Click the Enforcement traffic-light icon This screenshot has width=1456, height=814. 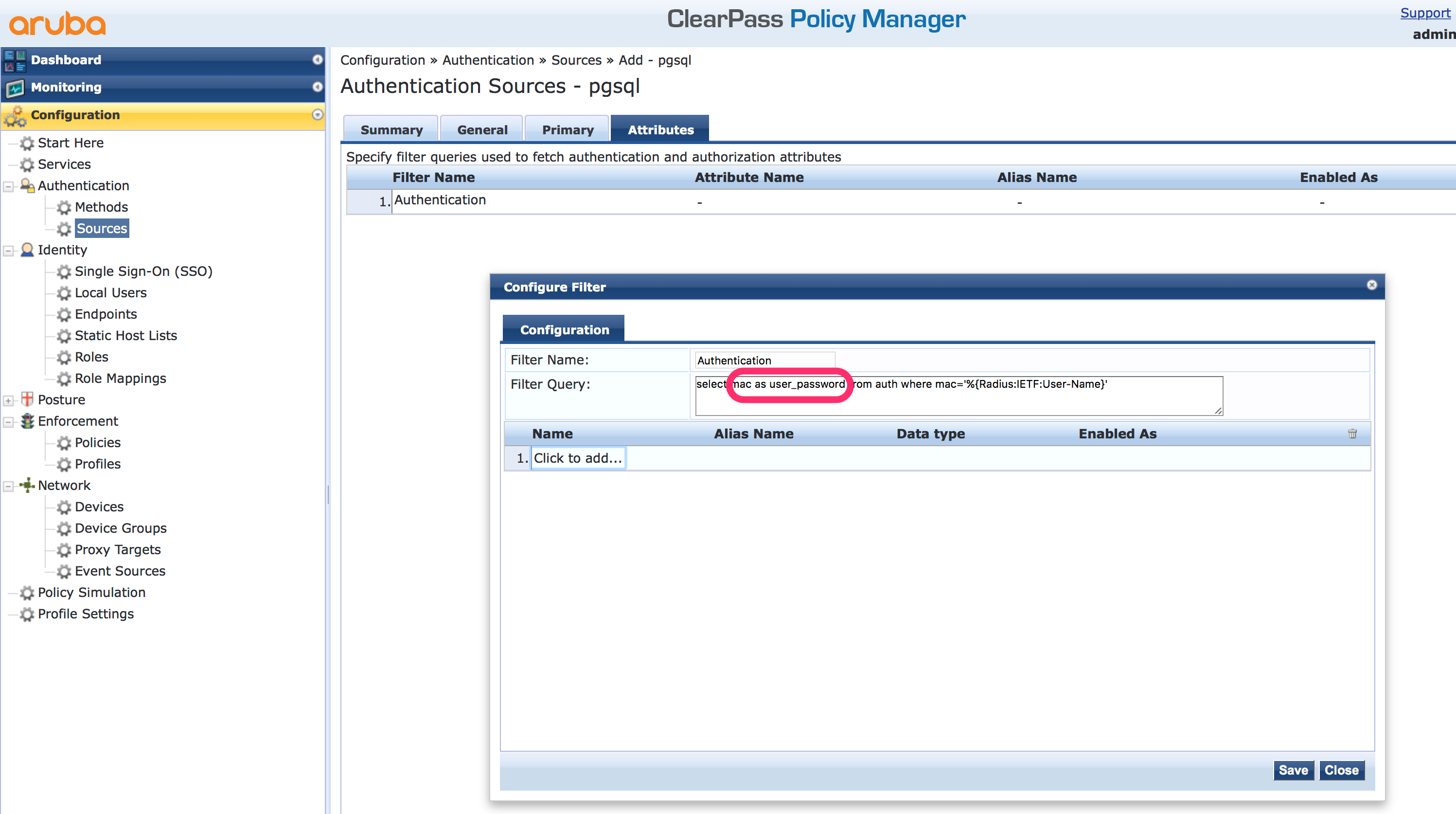(27, 421)
